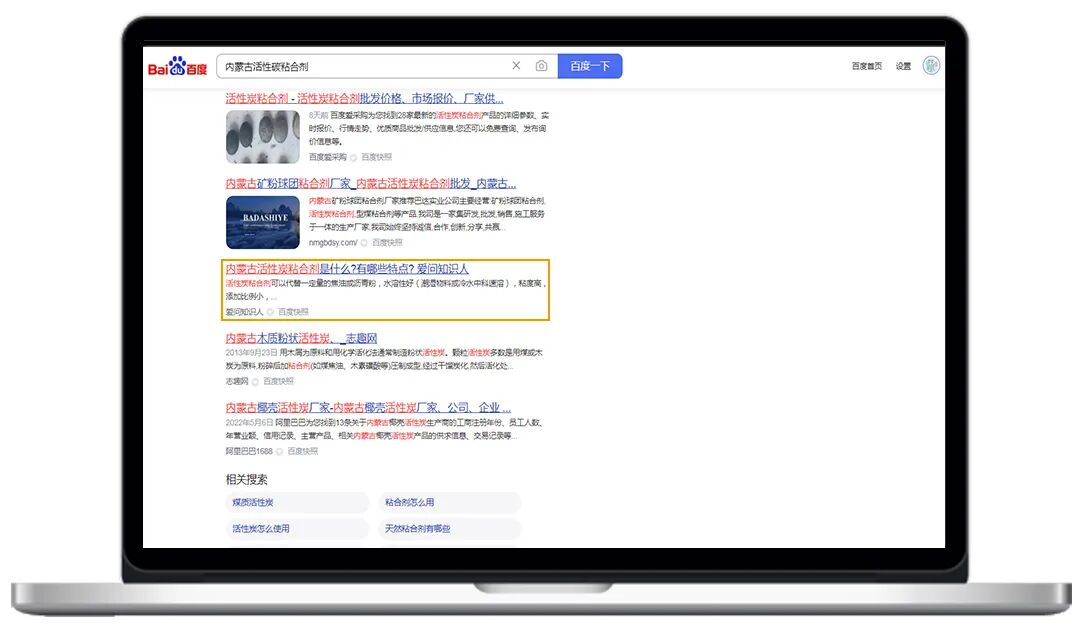This screenshot has height=628, width=1080.
Task: Open 百度快照 for the 百度爱采购 result
Action: coord(377,157)
